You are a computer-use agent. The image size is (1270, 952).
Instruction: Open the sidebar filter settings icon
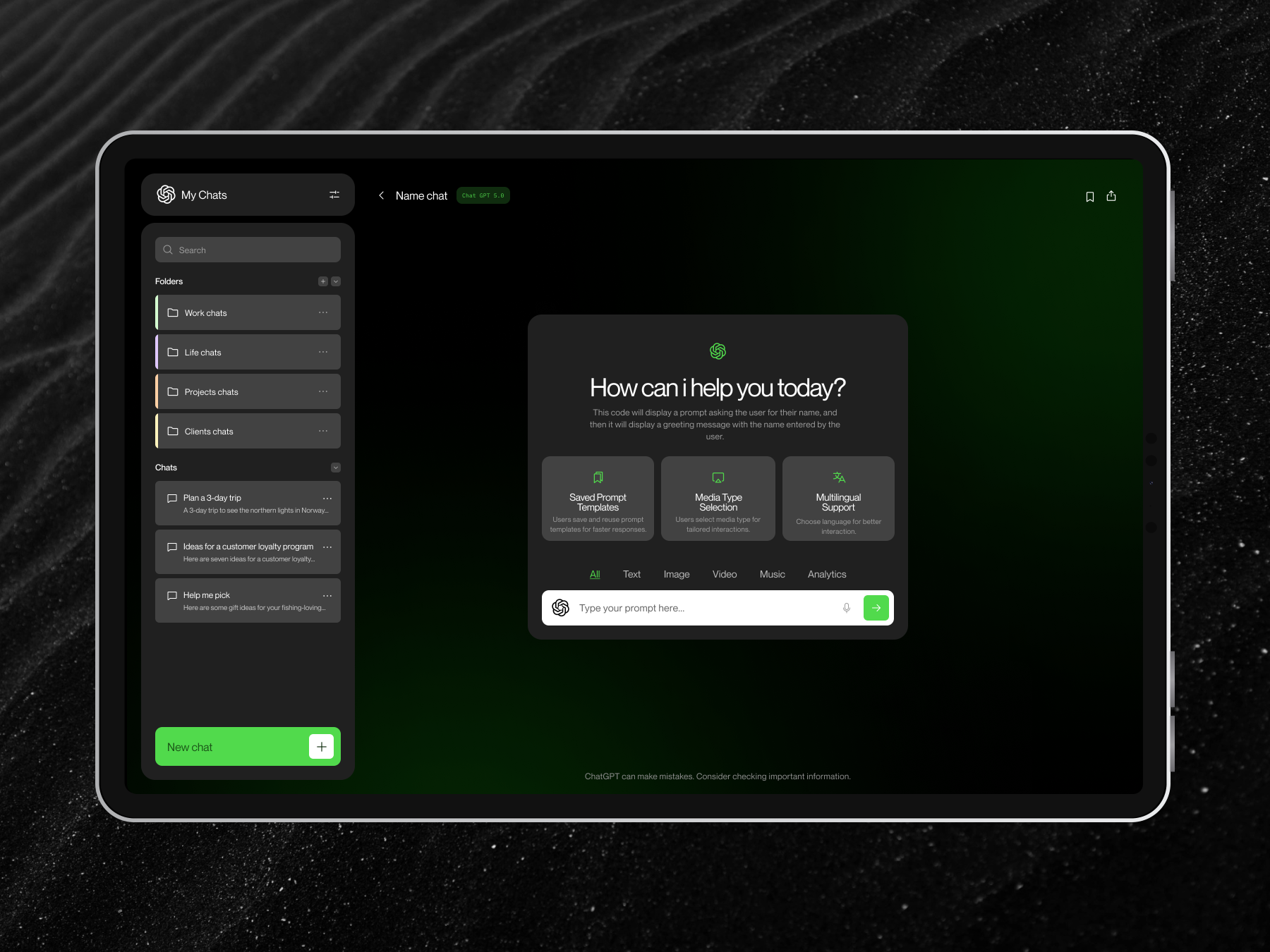335,195
